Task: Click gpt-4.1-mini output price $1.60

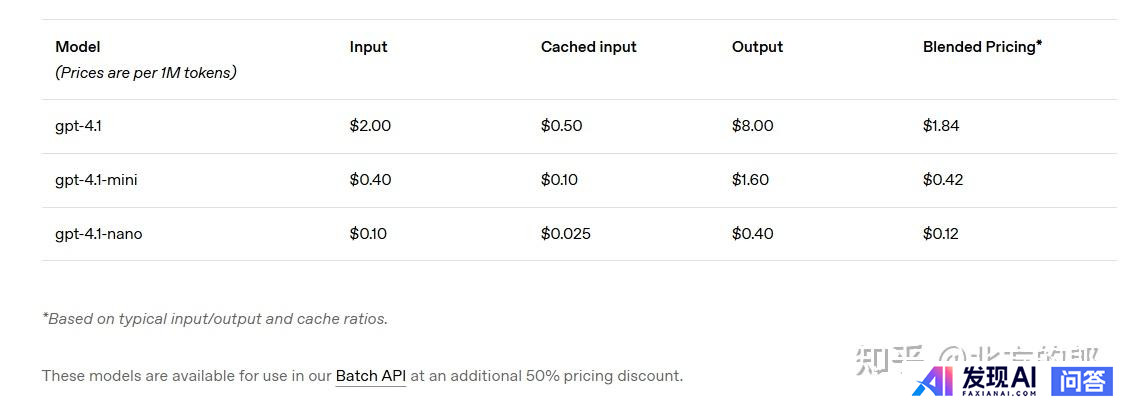Action: point(750,180)
